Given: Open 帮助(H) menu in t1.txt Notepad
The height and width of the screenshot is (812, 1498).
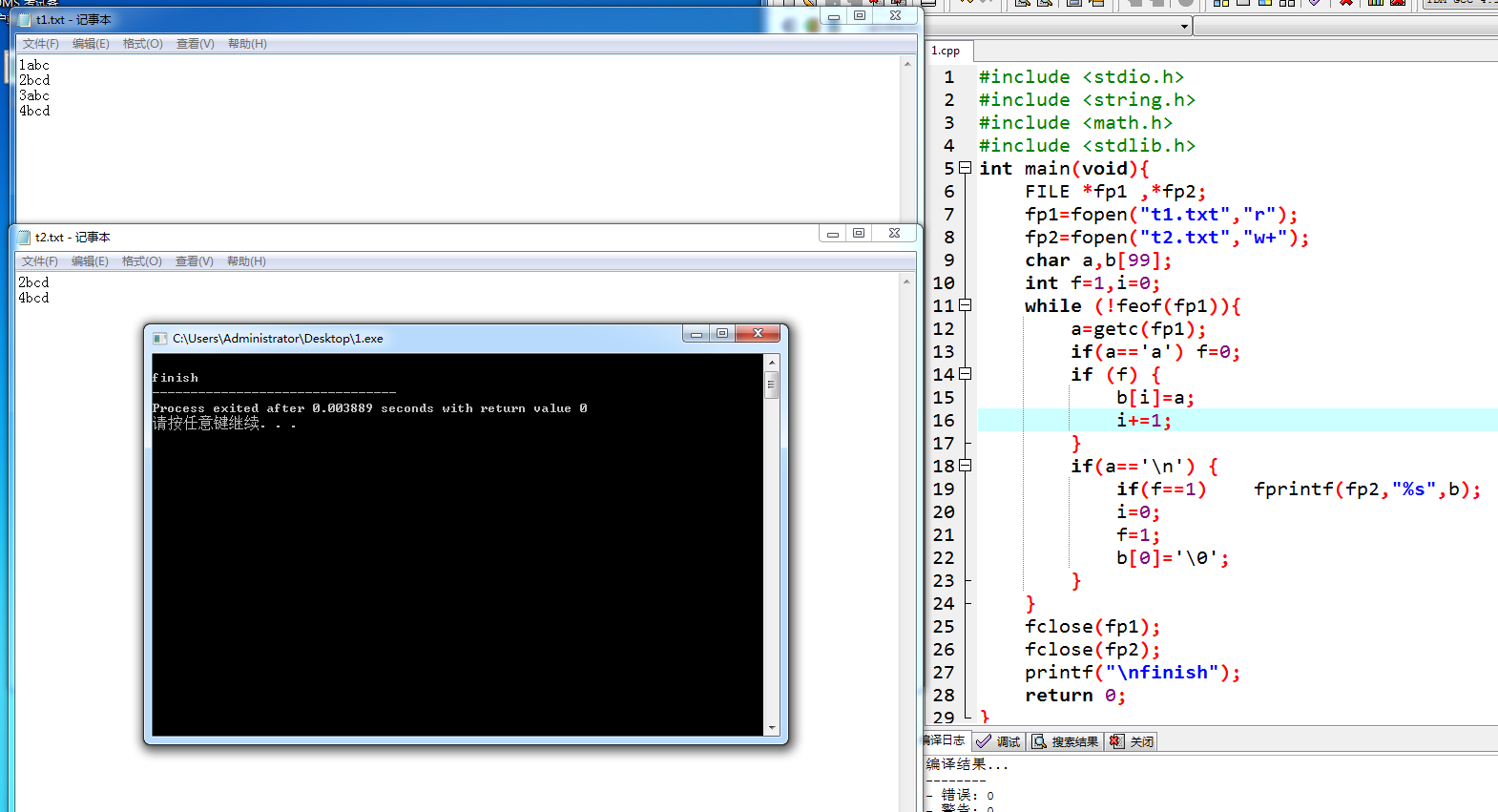Looking at the screenshot, I should coord(247,44).
